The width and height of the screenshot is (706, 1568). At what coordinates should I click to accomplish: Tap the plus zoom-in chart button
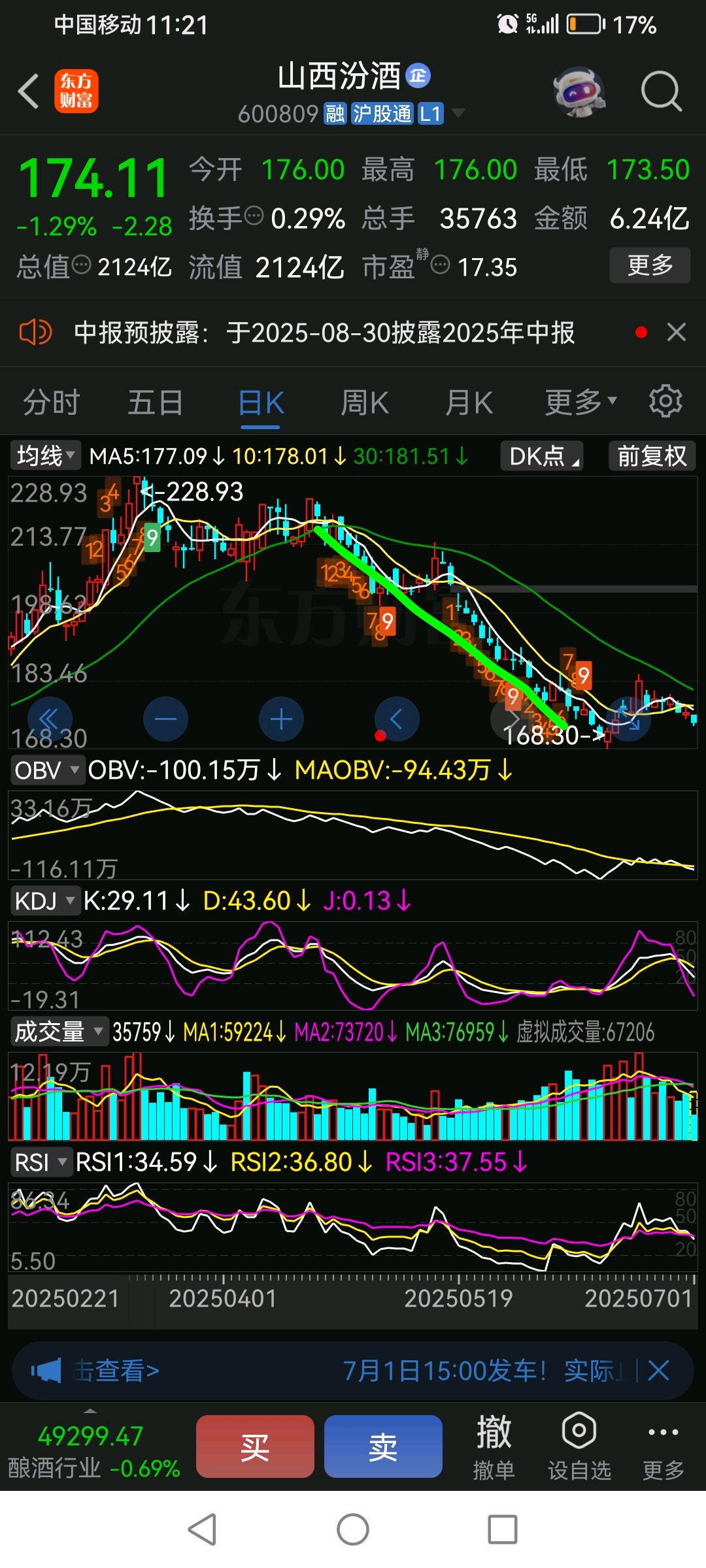coord(281,719)
